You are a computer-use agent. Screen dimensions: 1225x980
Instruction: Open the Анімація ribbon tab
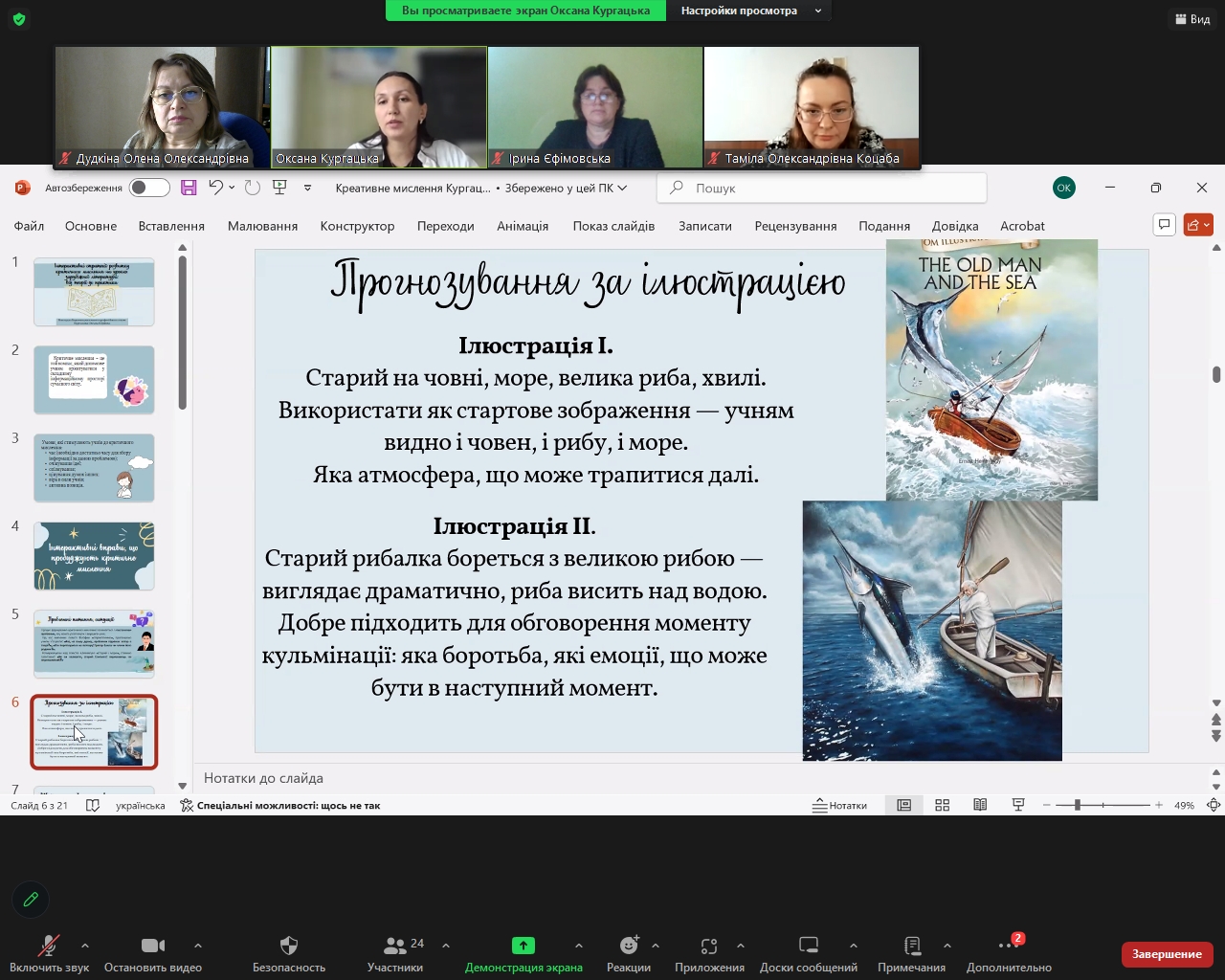(x=523, y=226)
